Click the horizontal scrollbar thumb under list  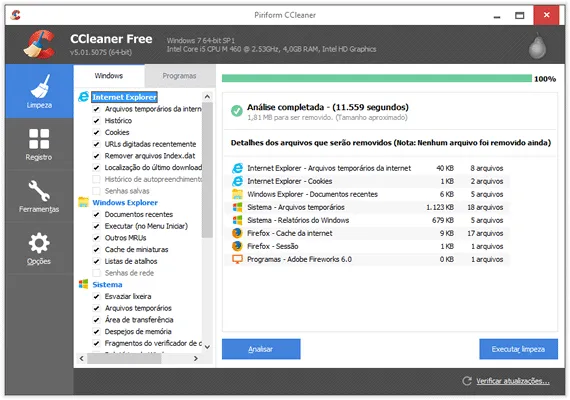124,359
